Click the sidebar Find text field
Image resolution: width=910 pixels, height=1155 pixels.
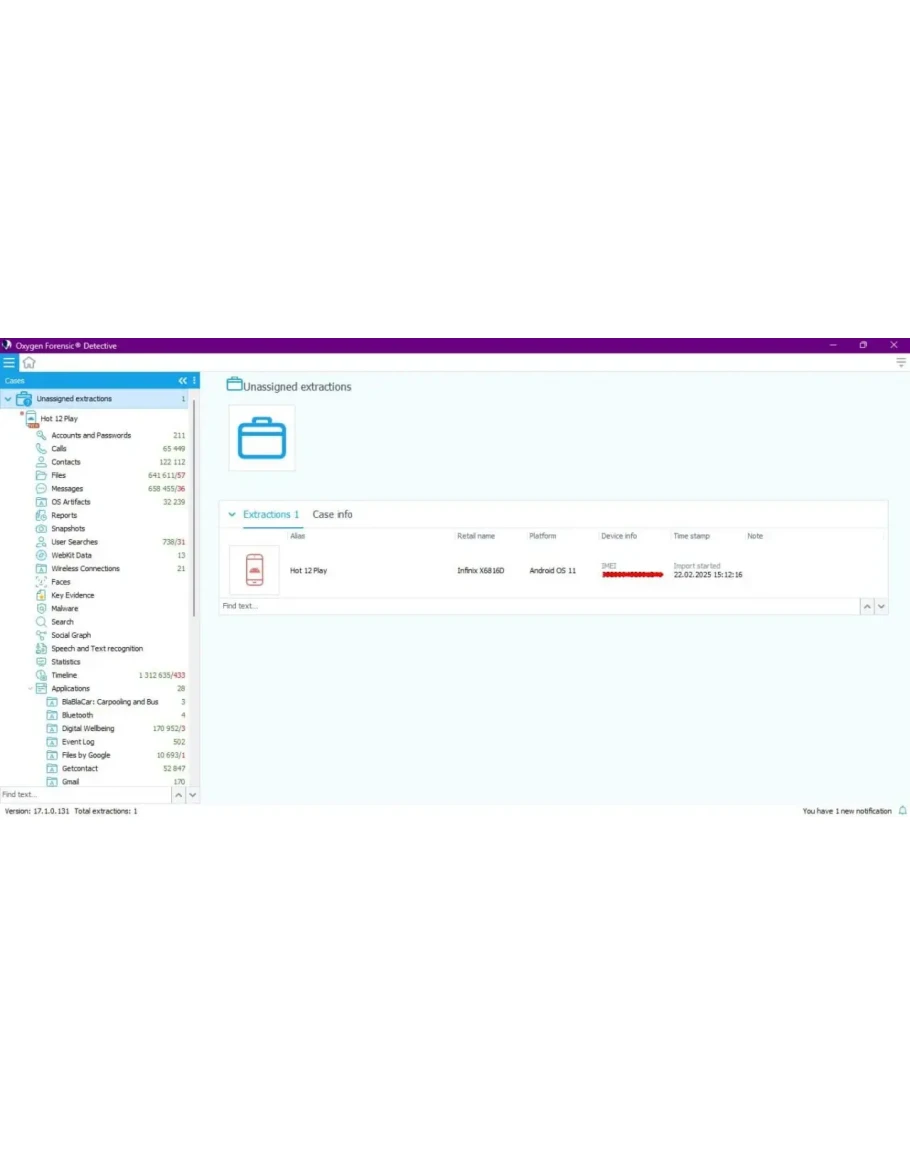coord(84,795)
